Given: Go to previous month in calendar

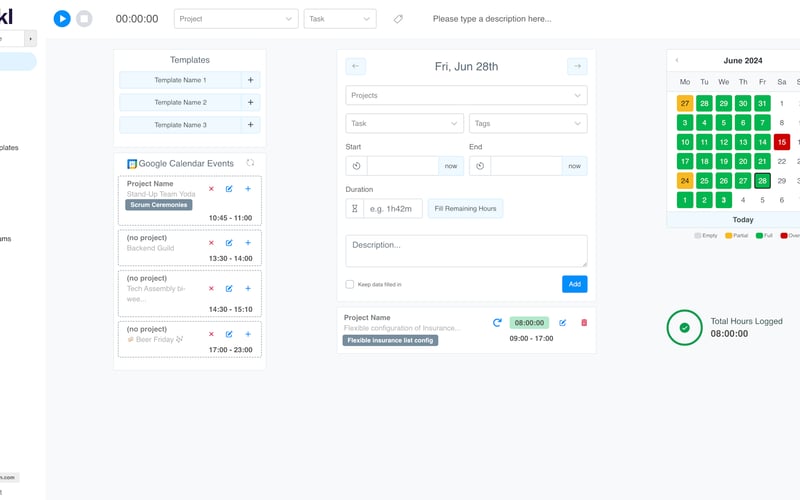Looking at the screenshot, I should click(x=677, y=60).
